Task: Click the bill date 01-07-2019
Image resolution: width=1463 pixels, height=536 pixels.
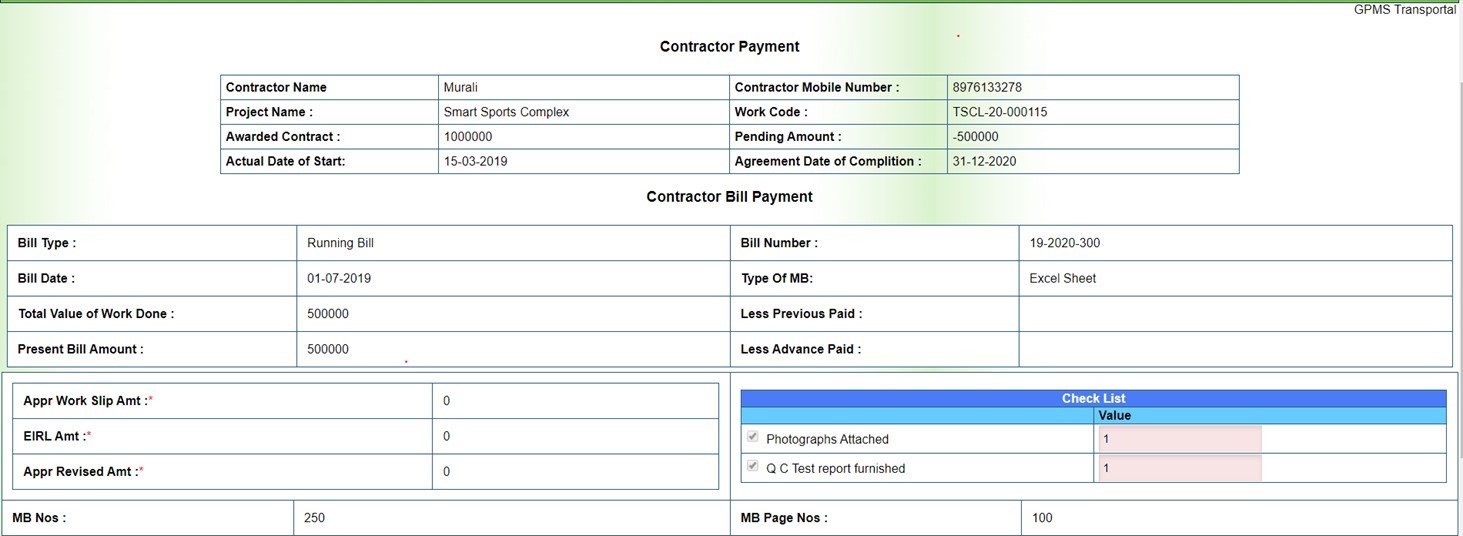Action: (339, 278)
